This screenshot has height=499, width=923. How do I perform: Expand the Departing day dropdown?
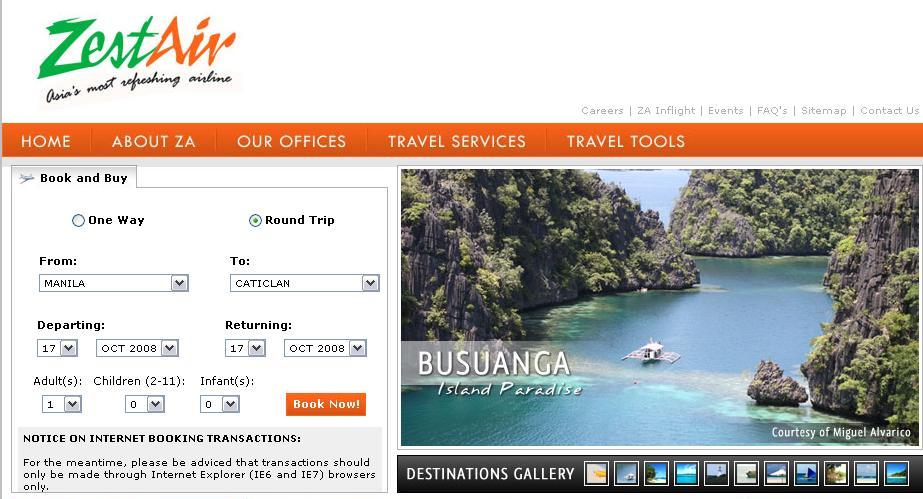click(x=57, y=348)
